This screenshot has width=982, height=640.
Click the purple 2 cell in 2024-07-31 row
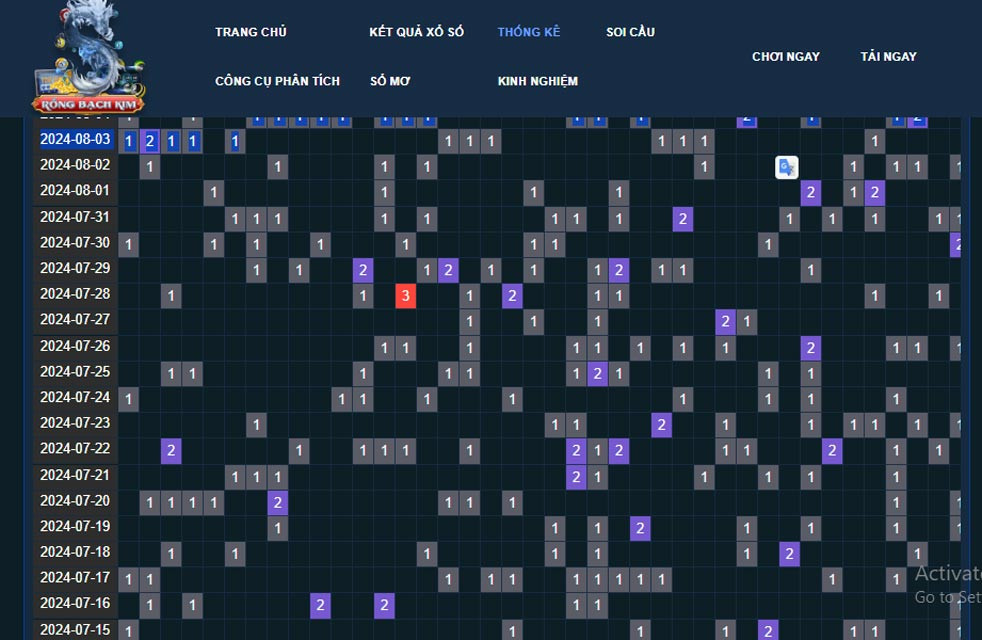pos(682,218)
